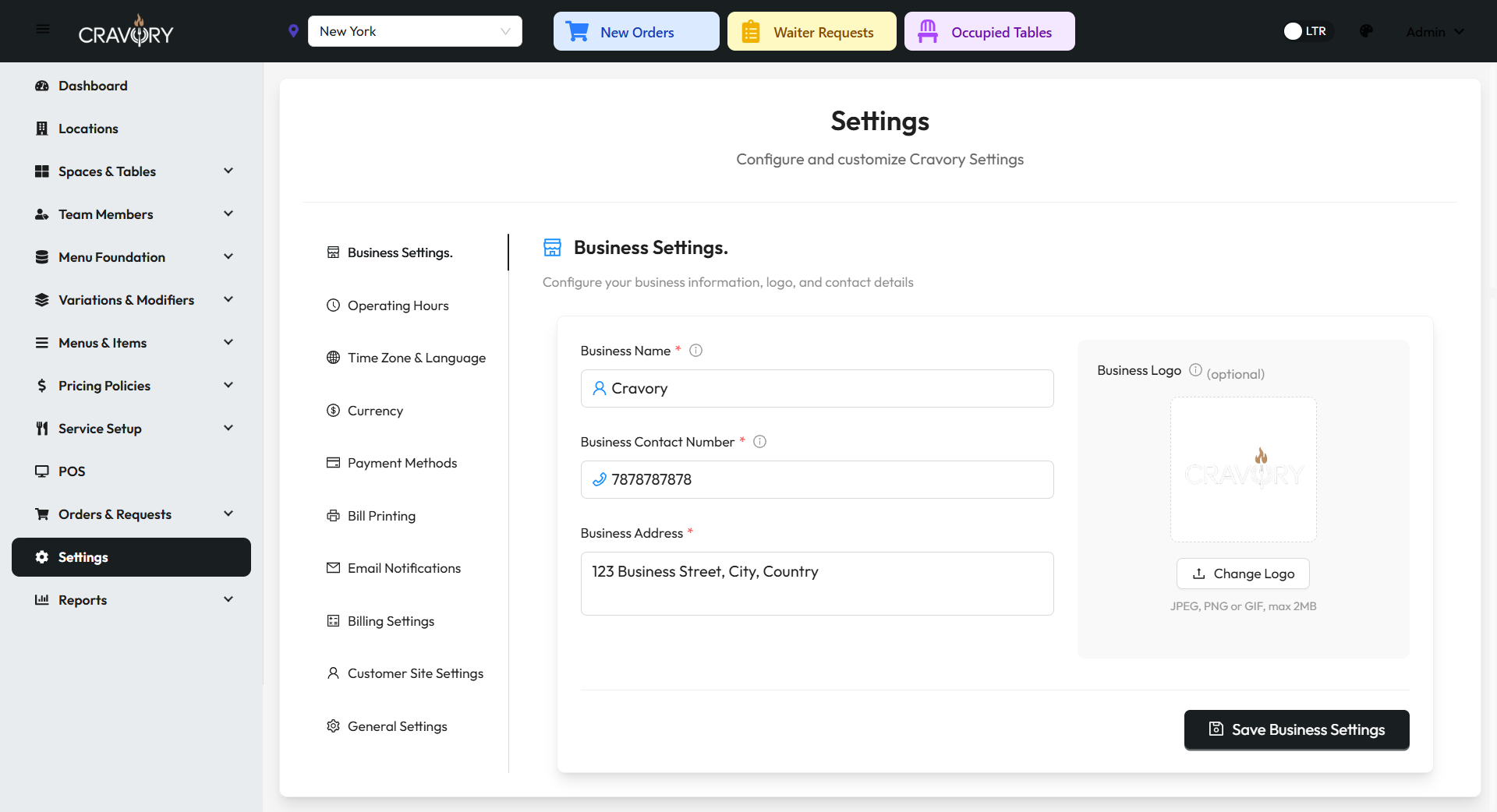Expand Team Members chevron
This screenshot has width=1497, height=812.
click(x=228, y=214)
